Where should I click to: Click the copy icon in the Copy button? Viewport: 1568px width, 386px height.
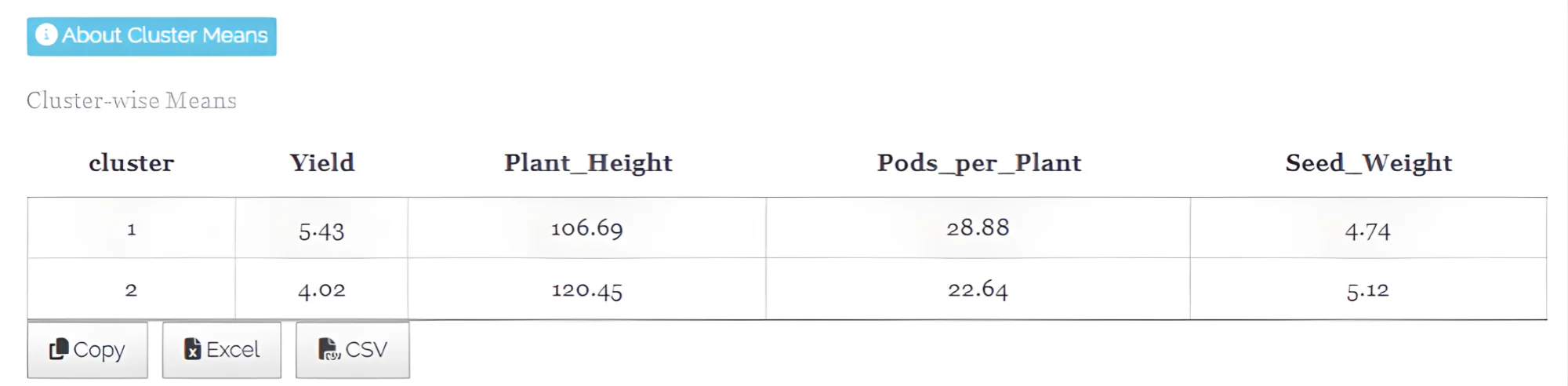pos(59,349)
